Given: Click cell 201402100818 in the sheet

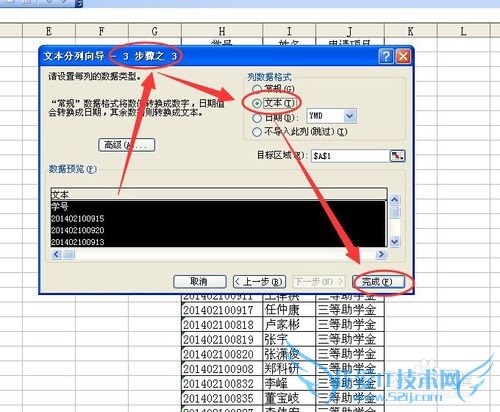Looking at the screenshot, I should pyautogui.click(x=222, y=325).
